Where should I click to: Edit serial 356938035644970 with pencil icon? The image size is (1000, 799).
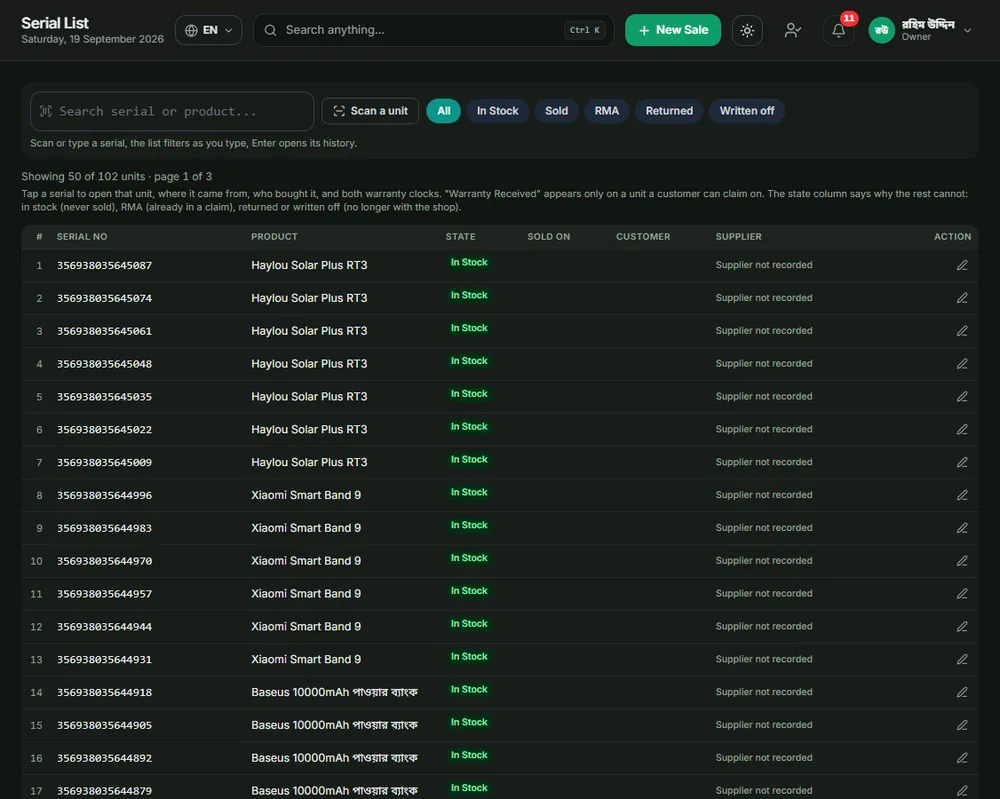[962, 561]
